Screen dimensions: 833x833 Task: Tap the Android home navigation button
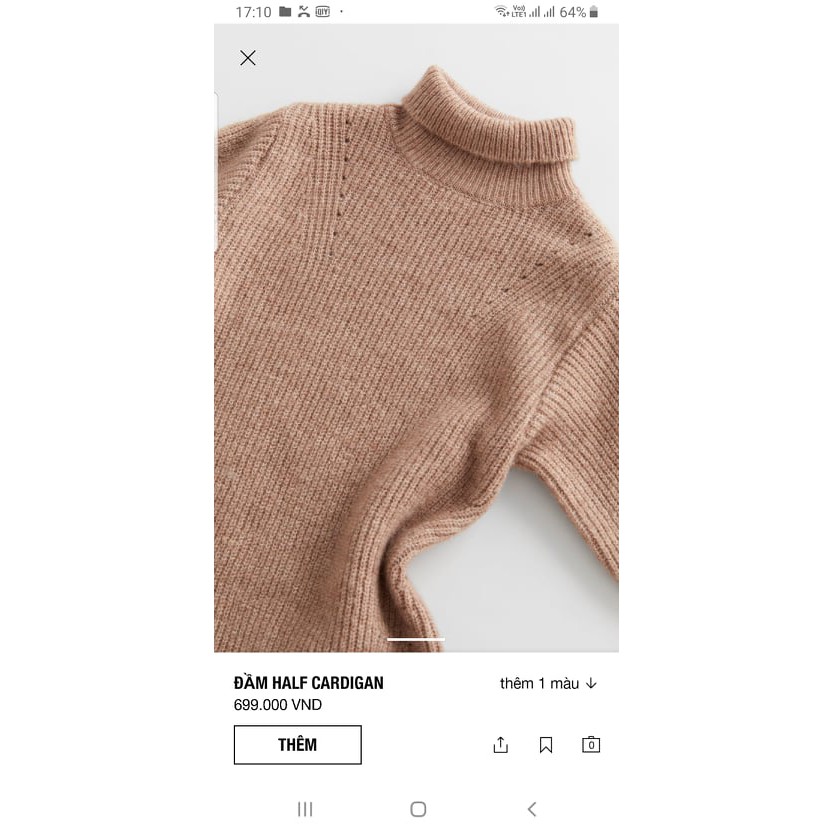point(418,809)
